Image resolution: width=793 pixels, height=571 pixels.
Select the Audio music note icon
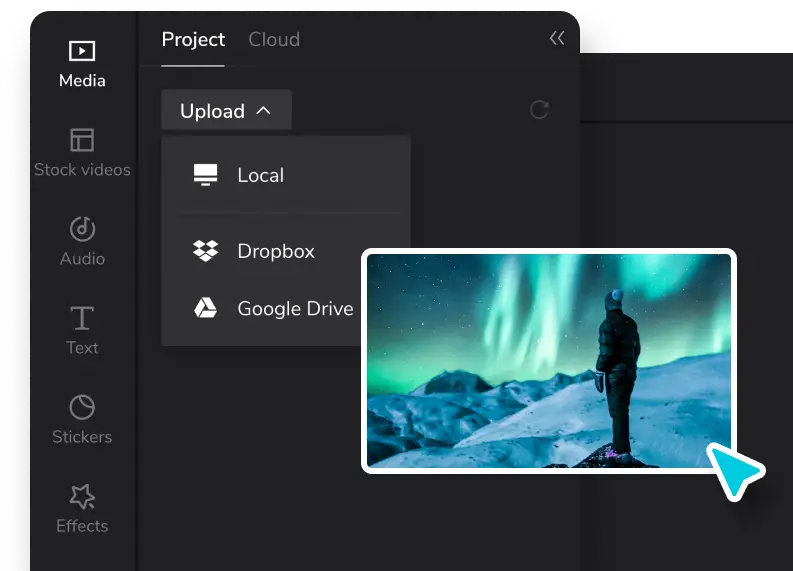tap(82, 228)
